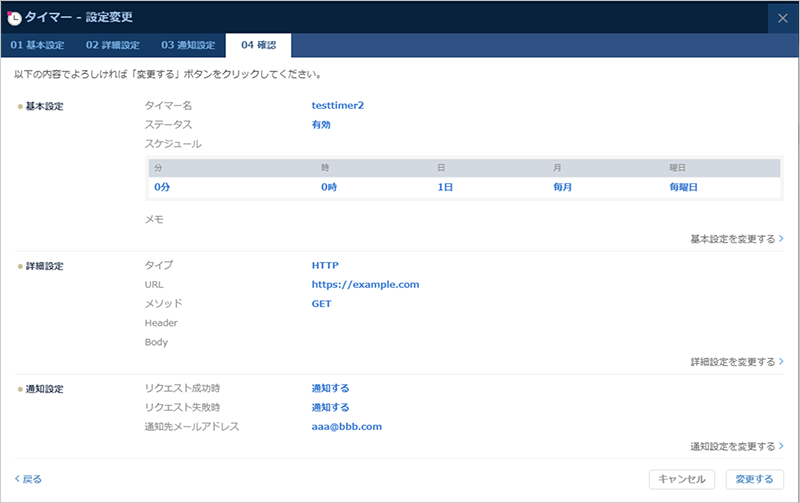Click the schedule value 0分
Viewport: 800px width, 503px height.
162,187
